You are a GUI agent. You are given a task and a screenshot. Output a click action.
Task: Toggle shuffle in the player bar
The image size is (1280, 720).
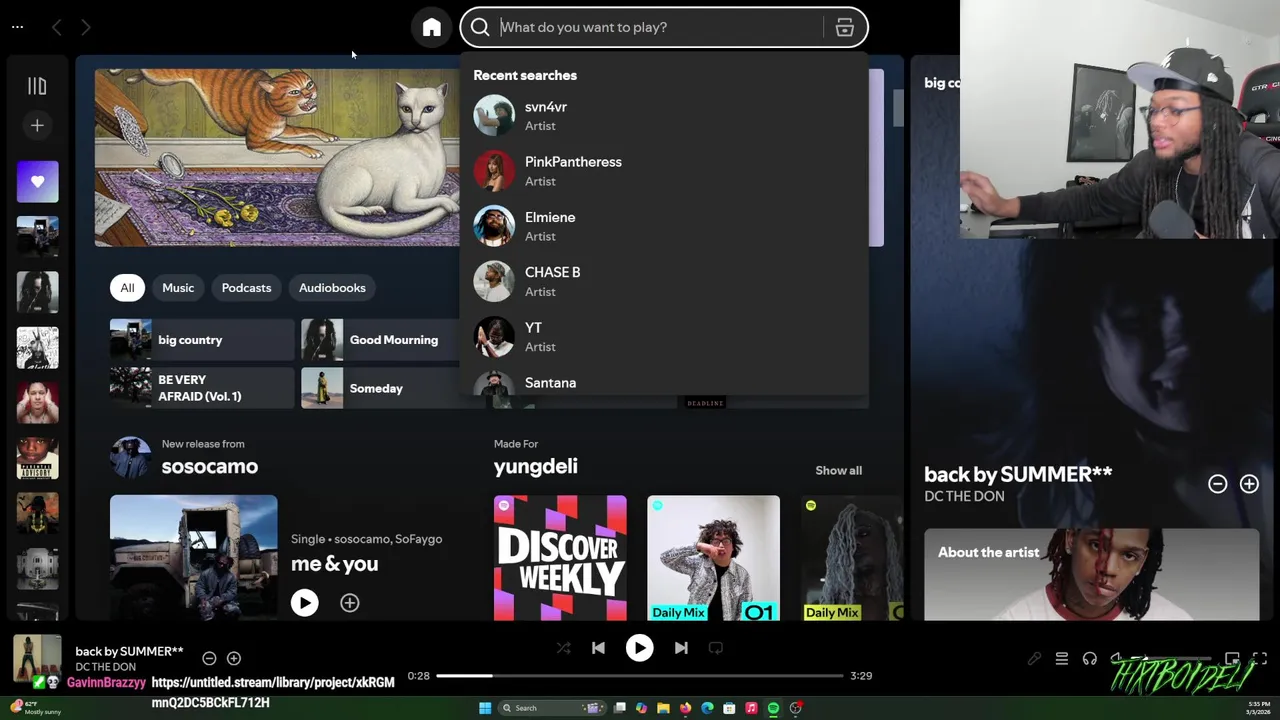[564, 648]
